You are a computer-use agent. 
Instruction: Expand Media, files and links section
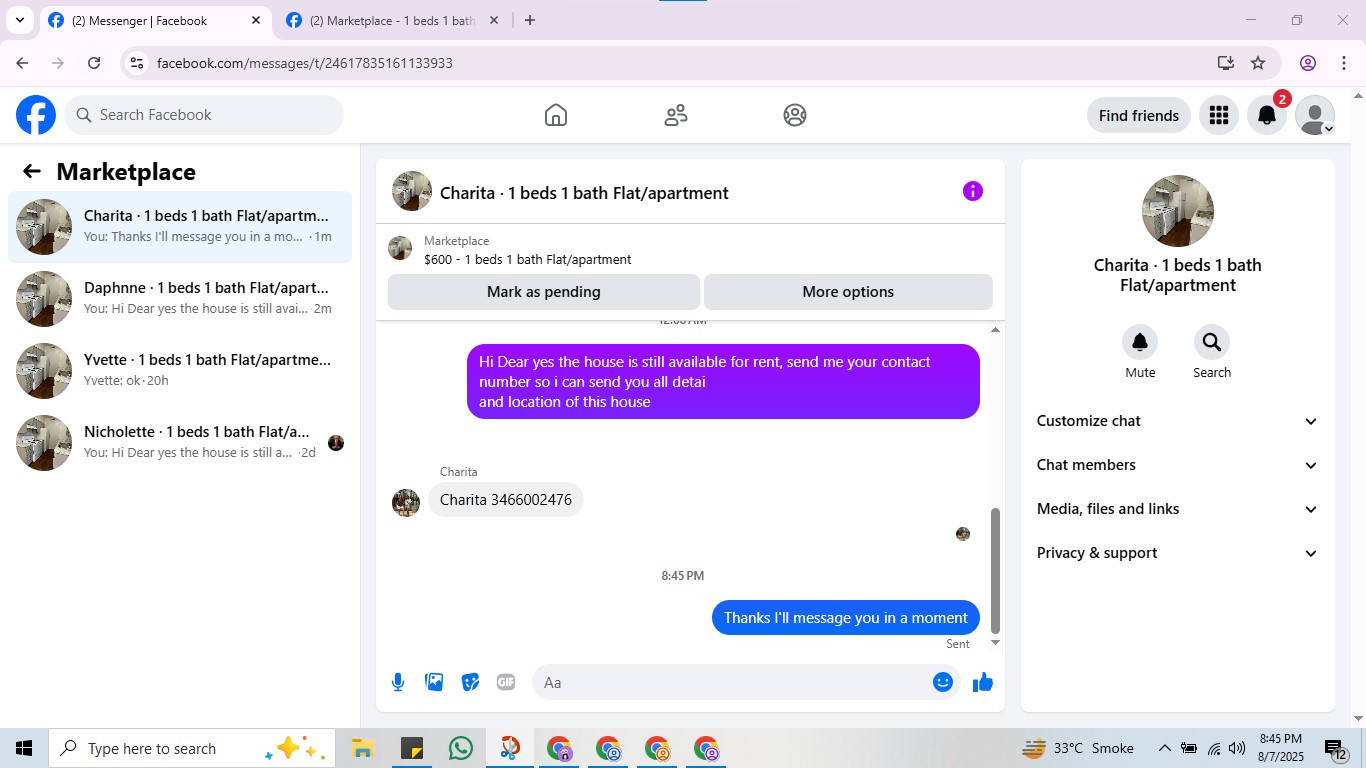(x=1178, y=509)
